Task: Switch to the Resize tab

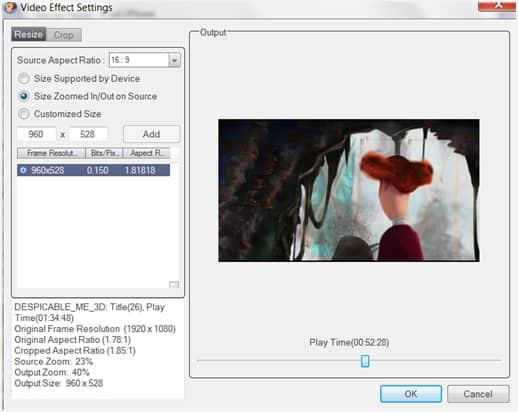Action: [x=29, y=34]
